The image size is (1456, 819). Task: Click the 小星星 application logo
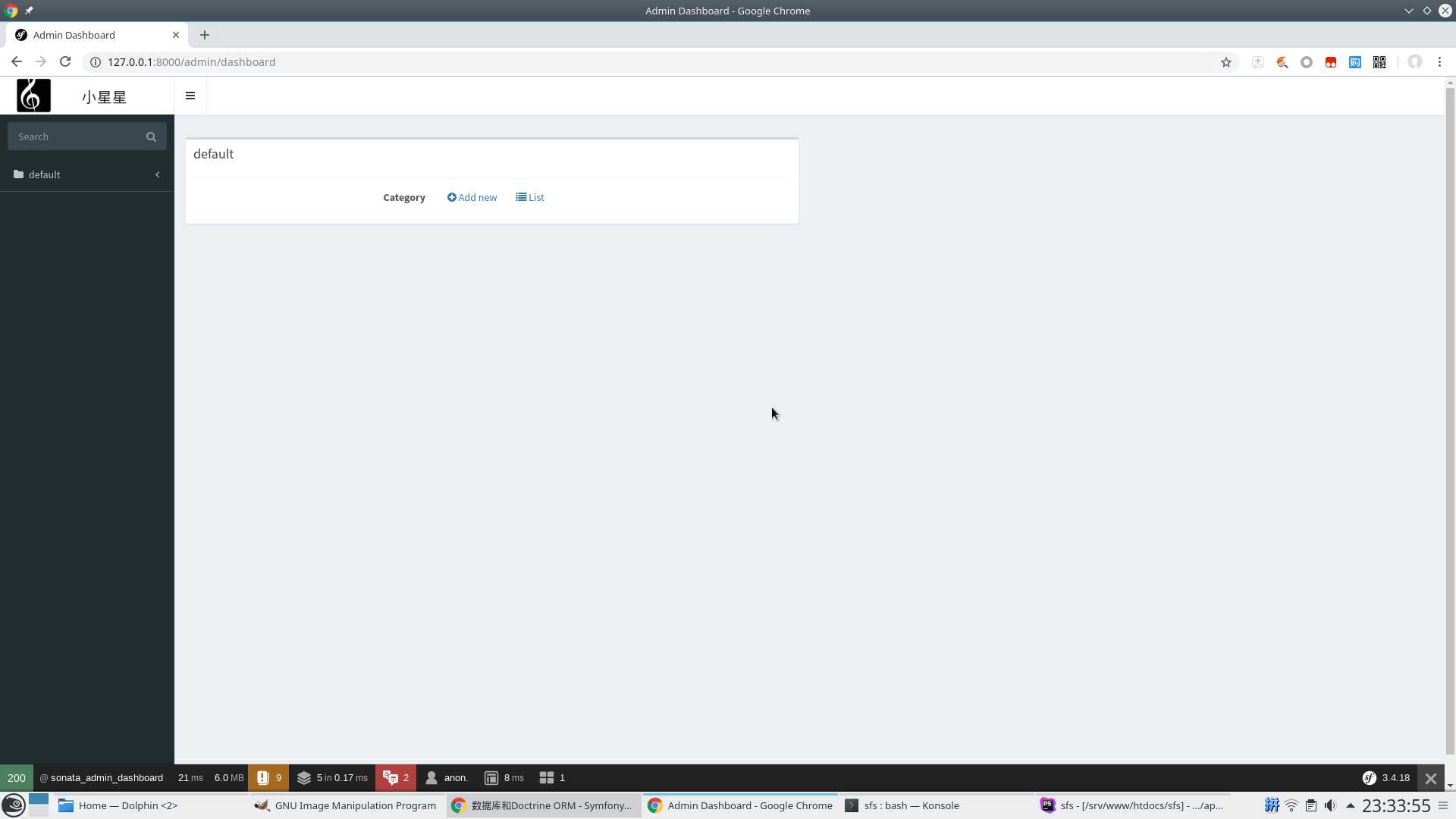click(x=33, y=95)
